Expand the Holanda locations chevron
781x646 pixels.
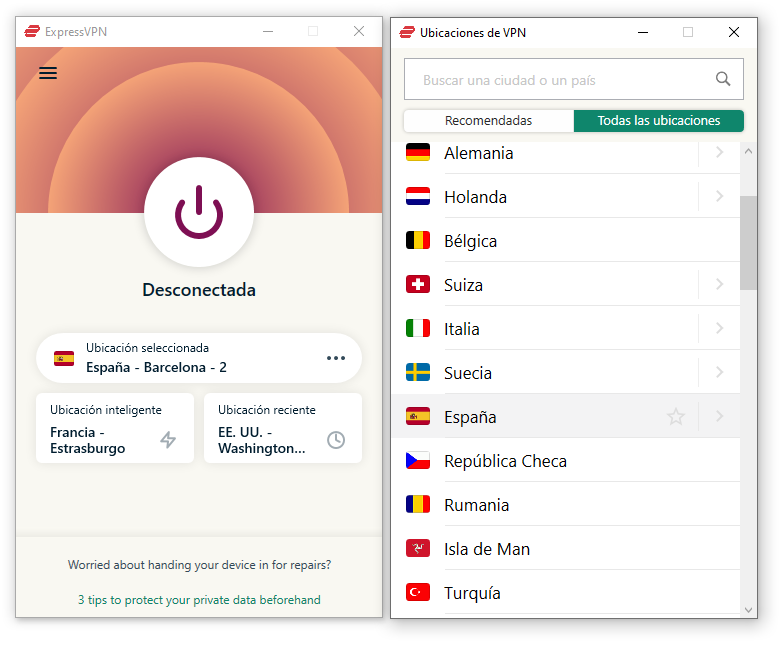pyautogui.click(x=719, y=196)
